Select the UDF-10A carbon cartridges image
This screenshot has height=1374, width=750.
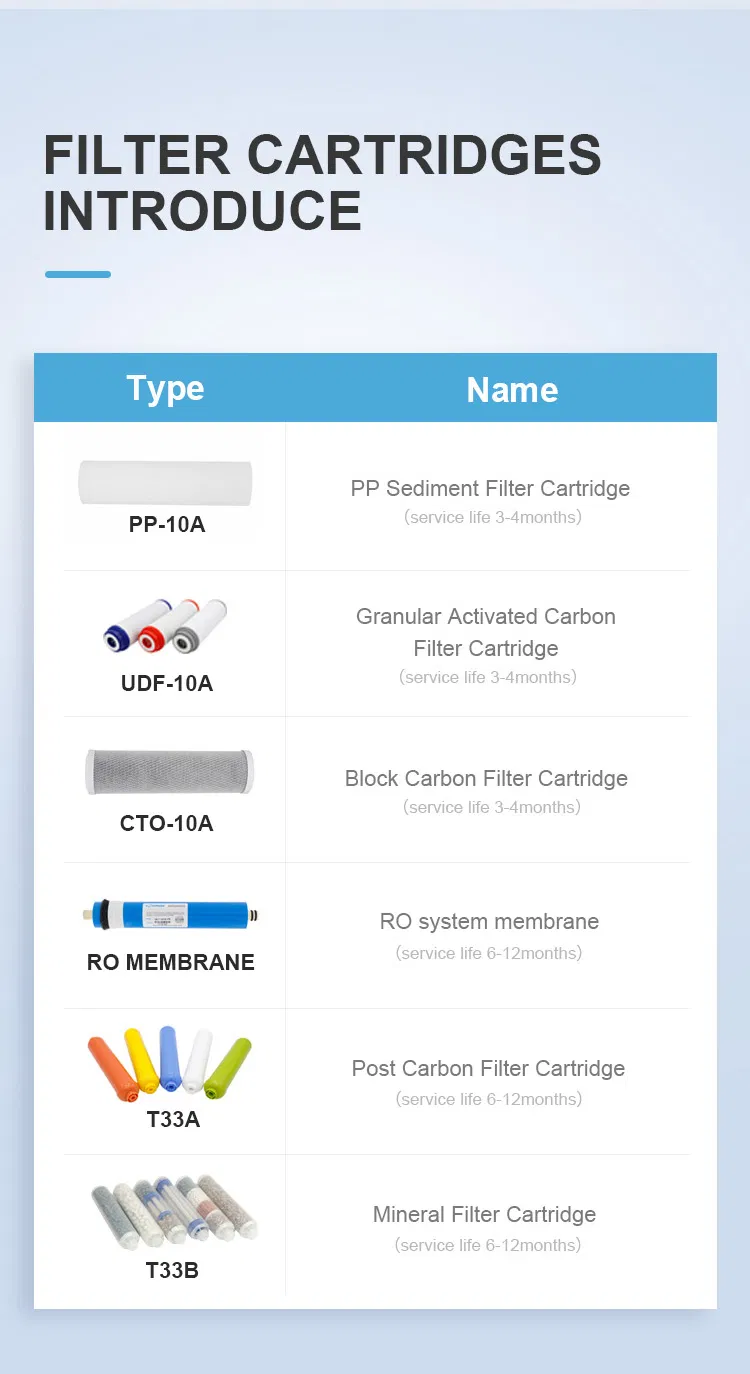(166, 626)
